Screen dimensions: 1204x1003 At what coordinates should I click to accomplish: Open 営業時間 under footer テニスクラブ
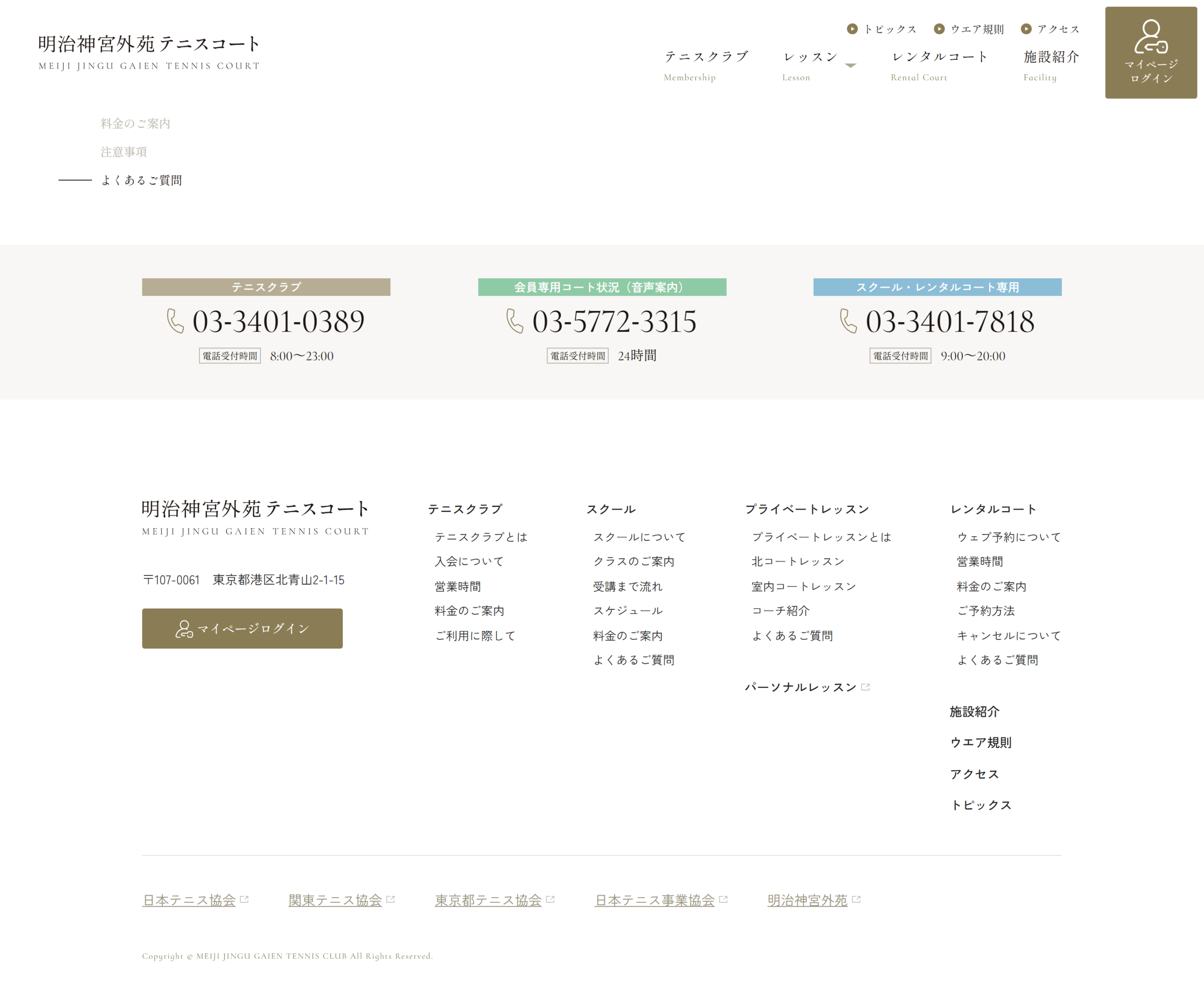pyautogui.click(x=458, y=586)
